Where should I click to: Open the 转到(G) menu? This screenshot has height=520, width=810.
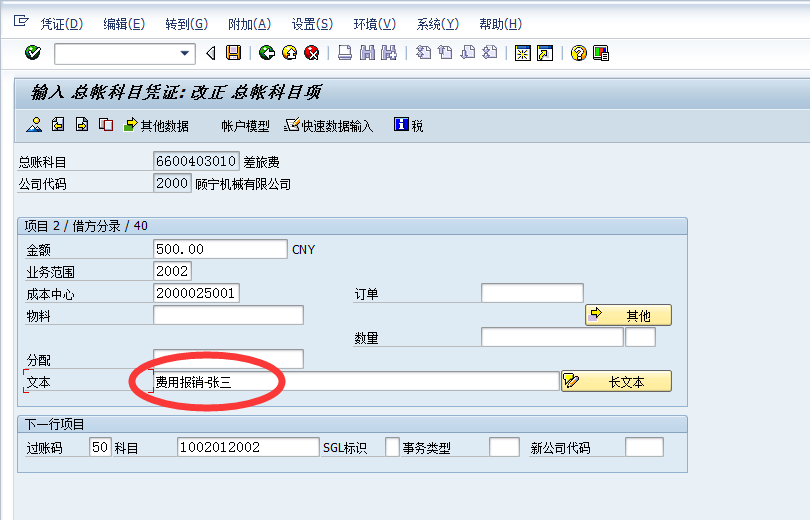[x=186, y=24]
